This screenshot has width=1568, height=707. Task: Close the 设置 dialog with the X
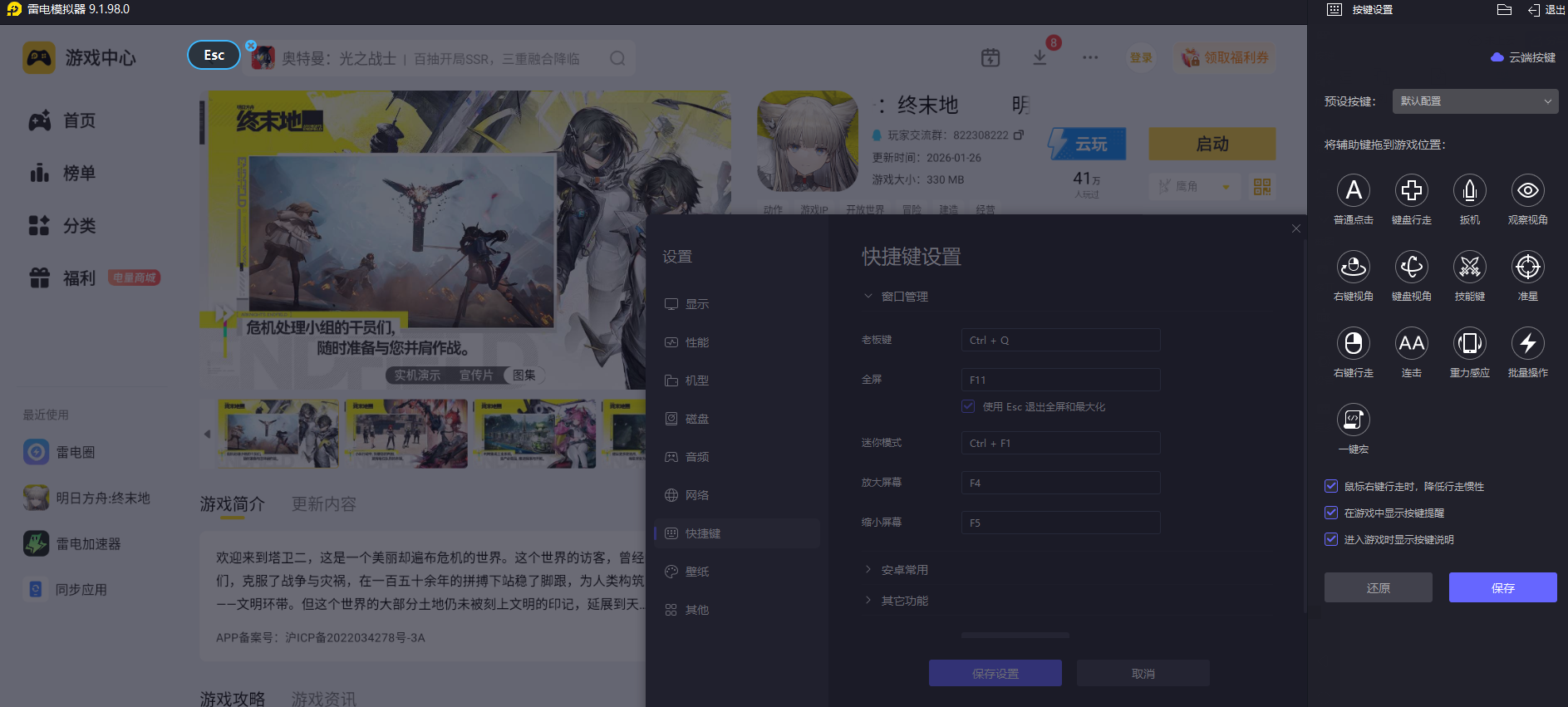pyautogui.click(x=1296, y=228)
